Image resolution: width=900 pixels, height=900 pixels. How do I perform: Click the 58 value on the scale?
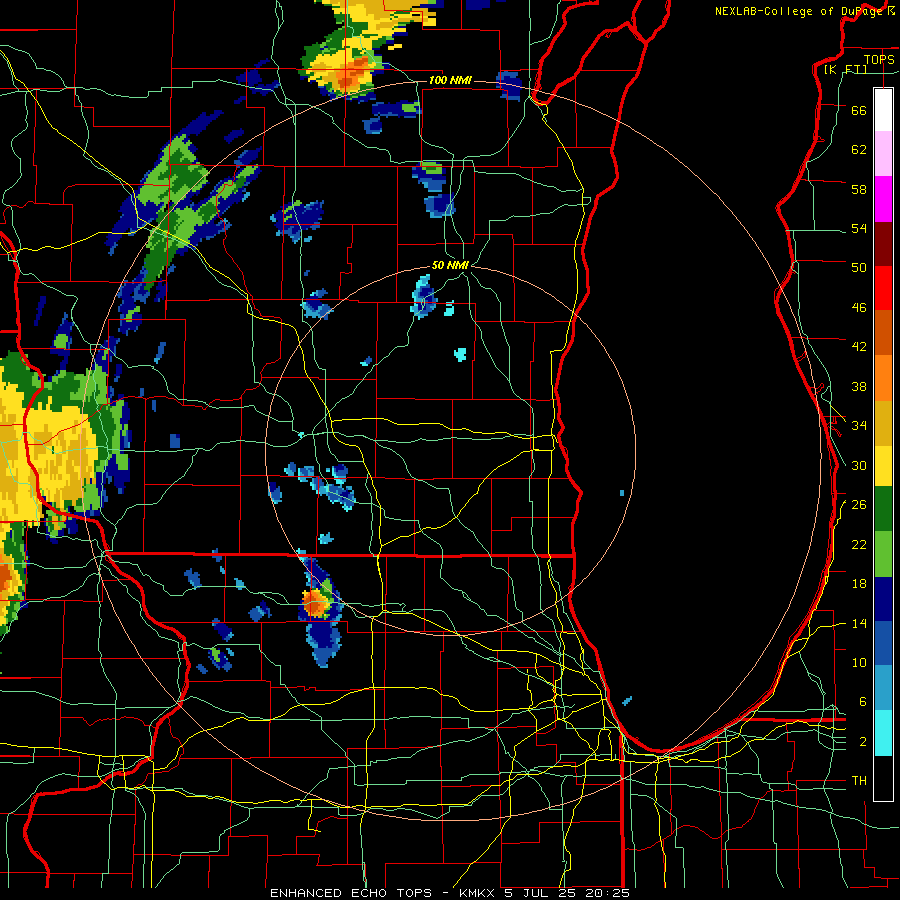(x=859, y=189)
